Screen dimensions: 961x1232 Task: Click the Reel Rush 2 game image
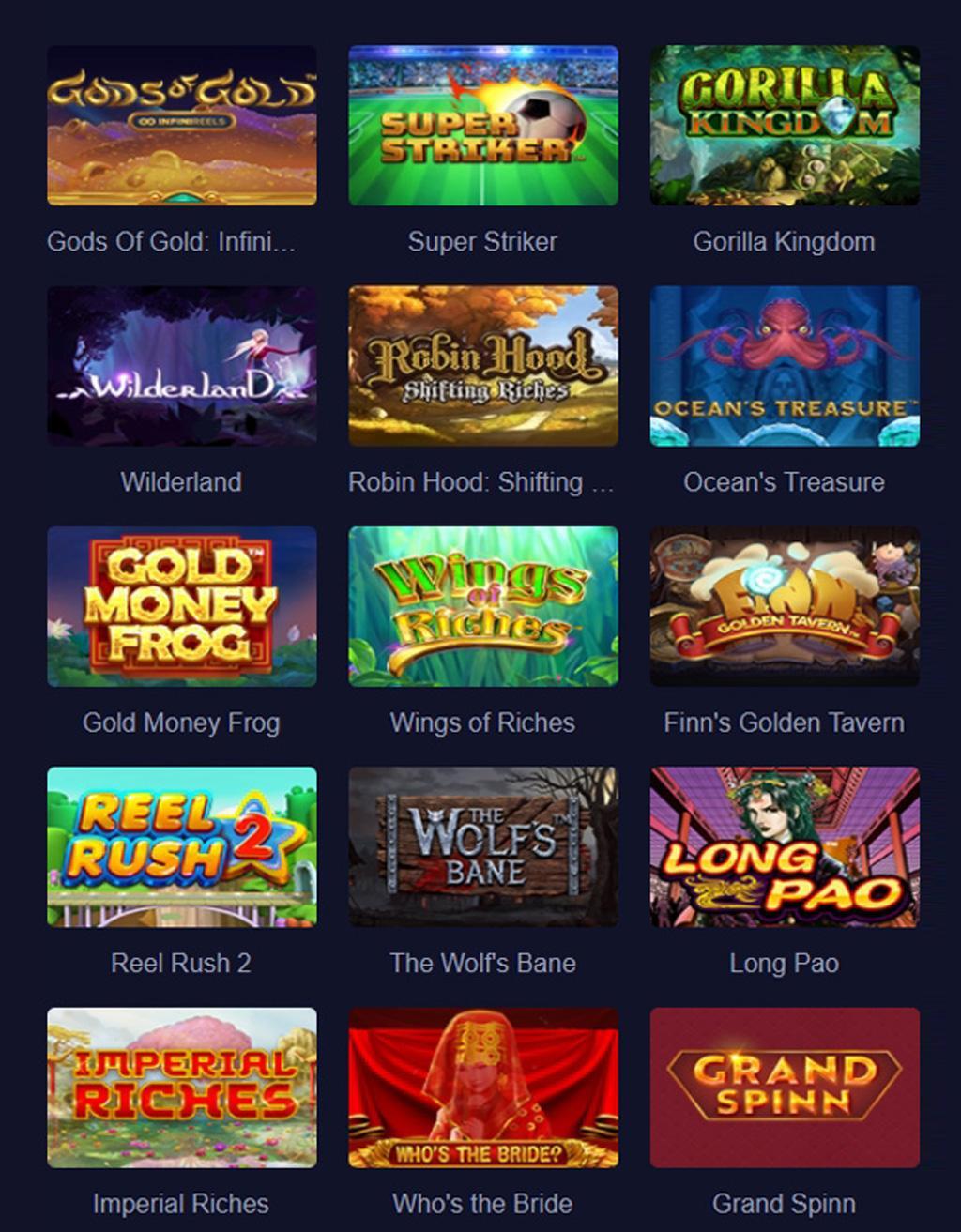(182, 847)
